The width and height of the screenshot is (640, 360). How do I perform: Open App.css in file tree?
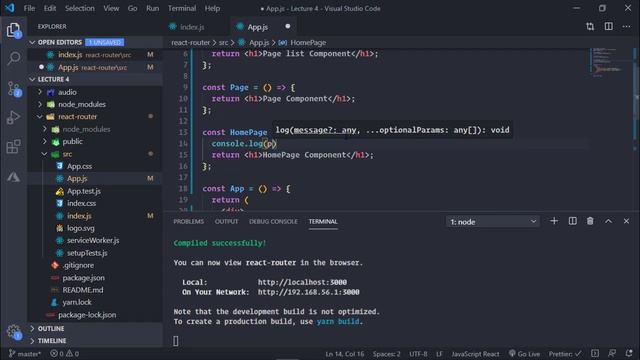pos(79,166)
